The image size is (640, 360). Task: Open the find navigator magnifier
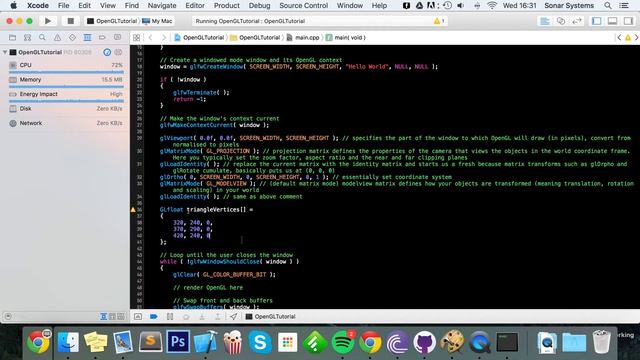pos(42,38)
